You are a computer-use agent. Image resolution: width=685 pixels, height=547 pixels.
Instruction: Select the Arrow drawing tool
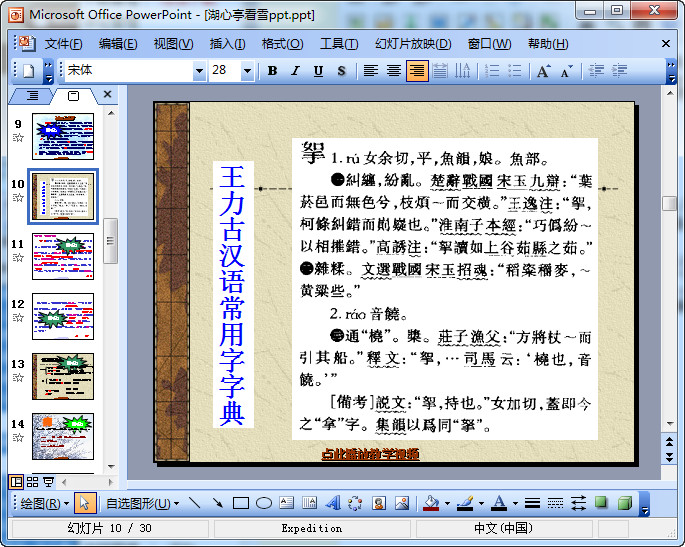click(218, 503)
